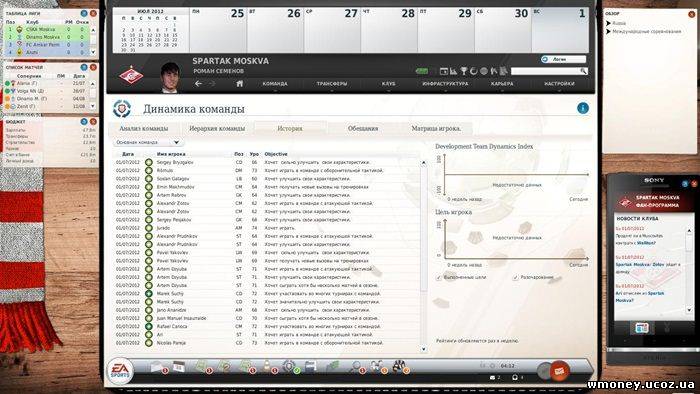Go back with the left arrow
700x394 pixels.
(198, 83)
